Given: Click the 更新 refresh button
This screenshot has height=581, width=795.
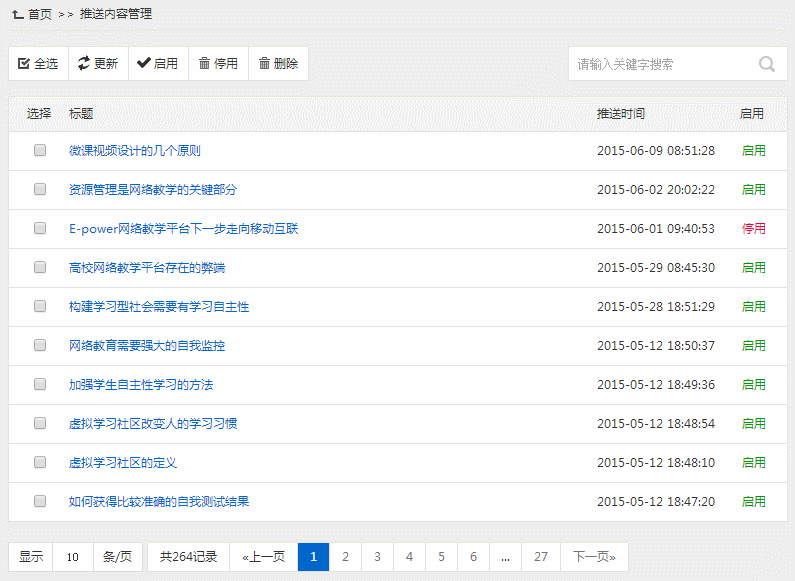Looking at the screenshot, I should click(98, 64).
